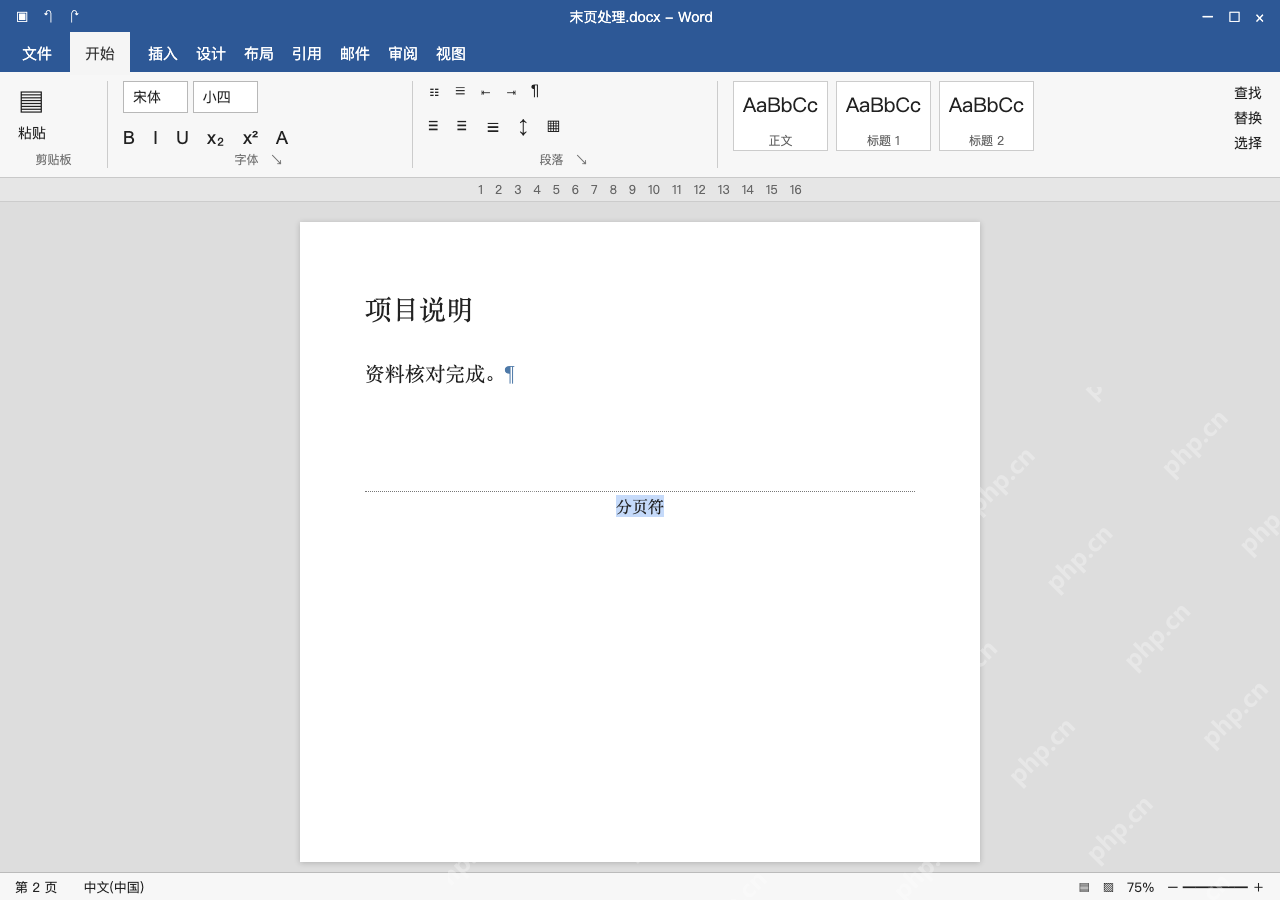Click the line spacing icon
This screenshot has height=900, width=1280.
pos(523,127)
